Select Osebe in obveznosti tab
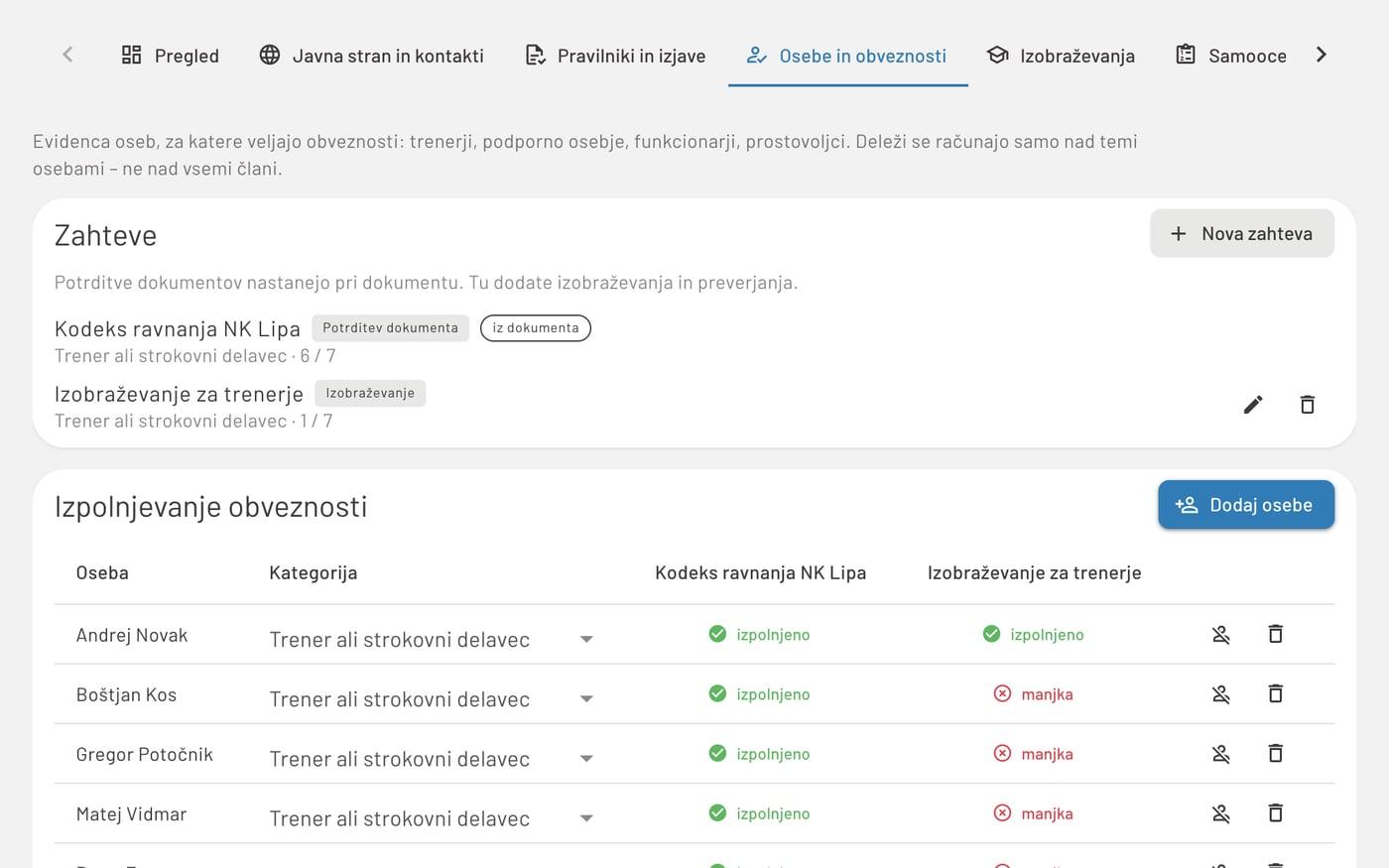This screenshot has width=1389, height=868. pyautogui.click(x=847, y=56)
